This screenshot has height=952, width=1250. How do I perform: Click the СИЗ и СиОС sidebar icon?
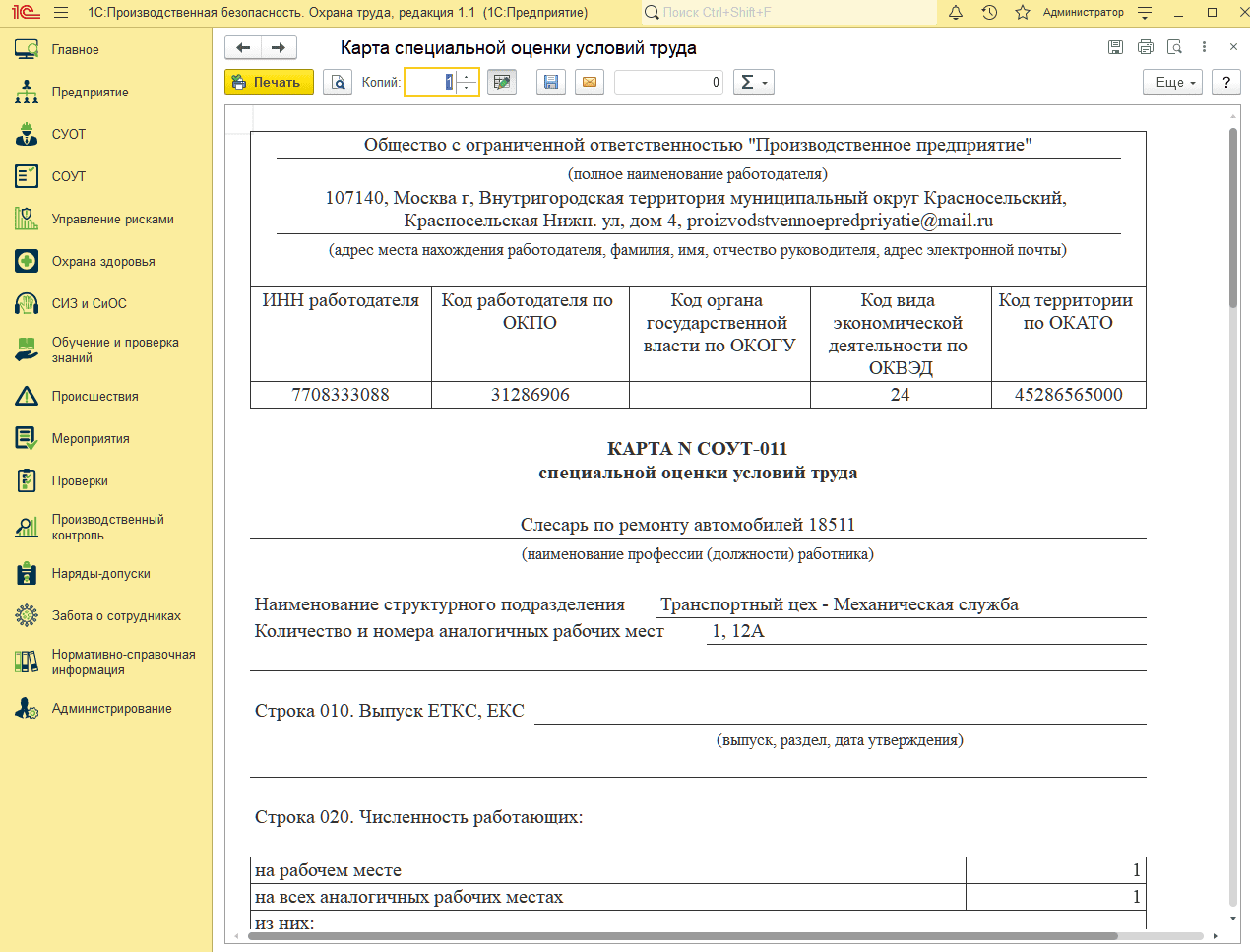coord(27,303)
